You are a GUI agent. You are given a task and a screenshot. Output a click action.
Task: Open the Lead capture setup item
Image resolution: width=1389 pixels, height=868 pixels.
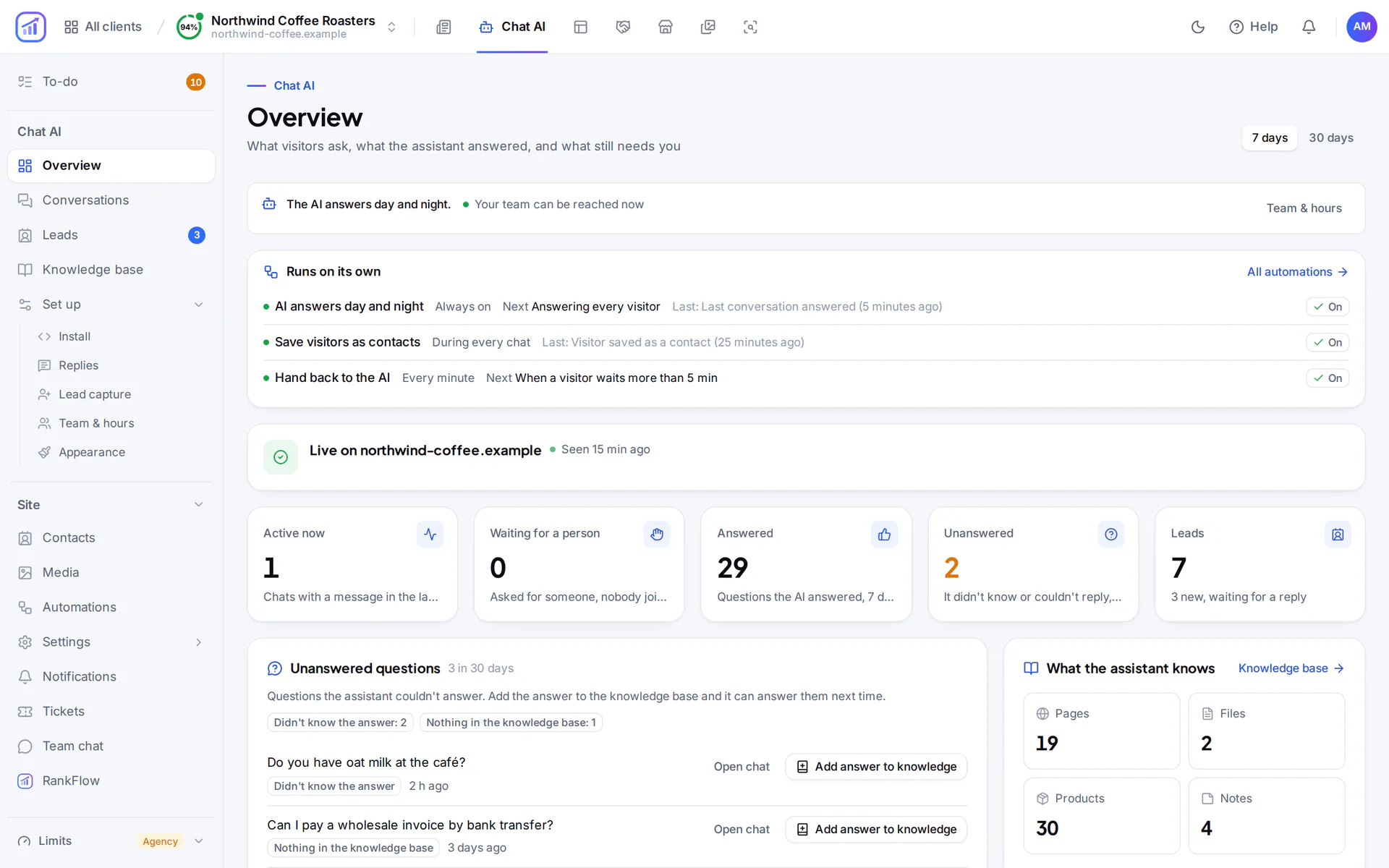pos(121,394)
